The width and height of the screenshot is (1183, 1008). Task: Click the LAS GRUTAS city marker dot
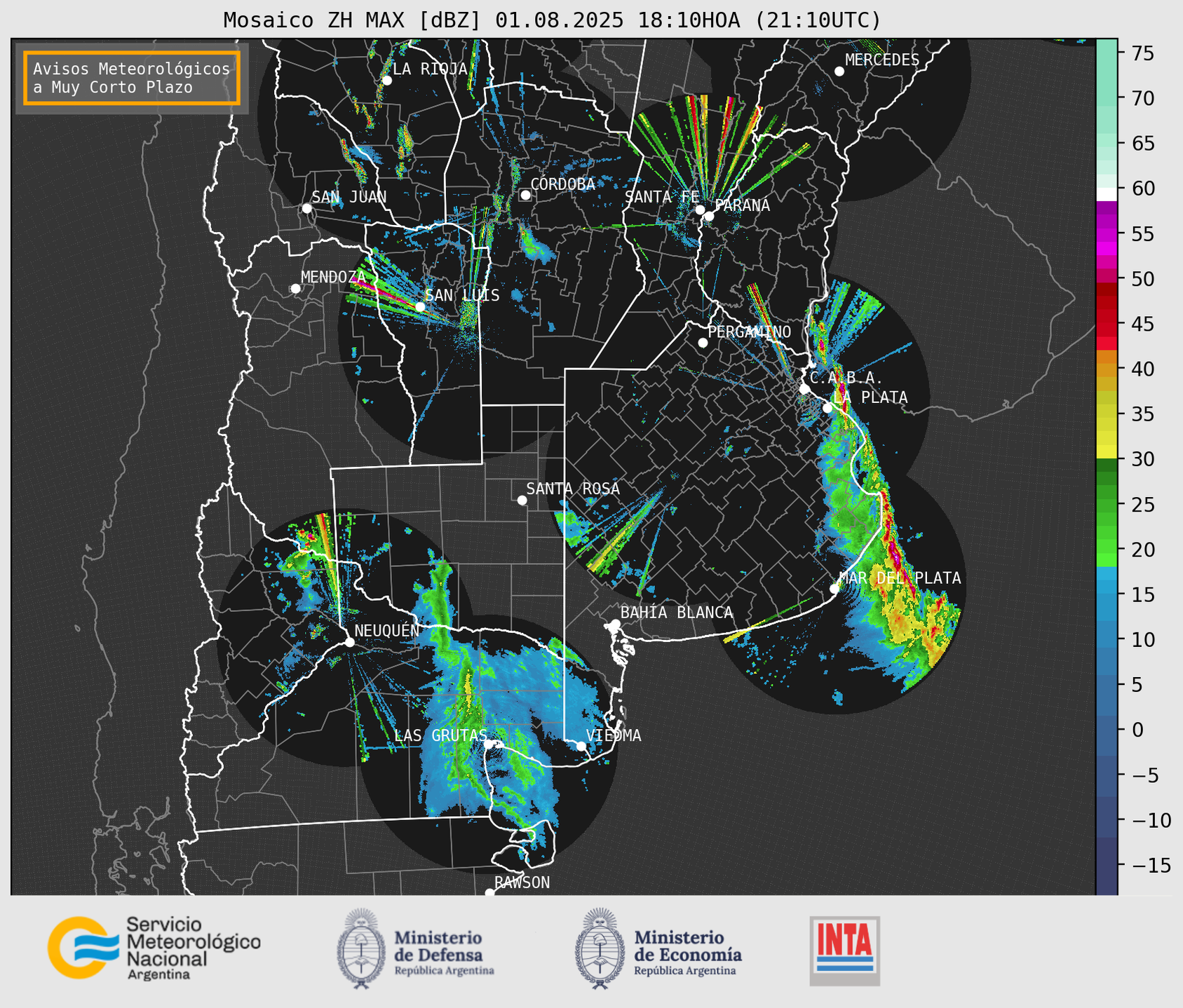coord(489,744)
